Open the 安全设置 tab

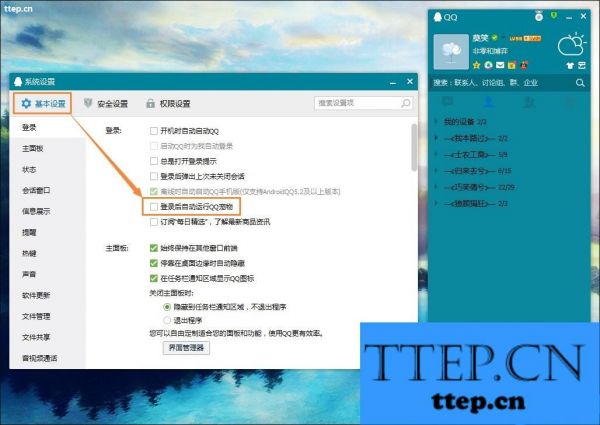point(106,103)
